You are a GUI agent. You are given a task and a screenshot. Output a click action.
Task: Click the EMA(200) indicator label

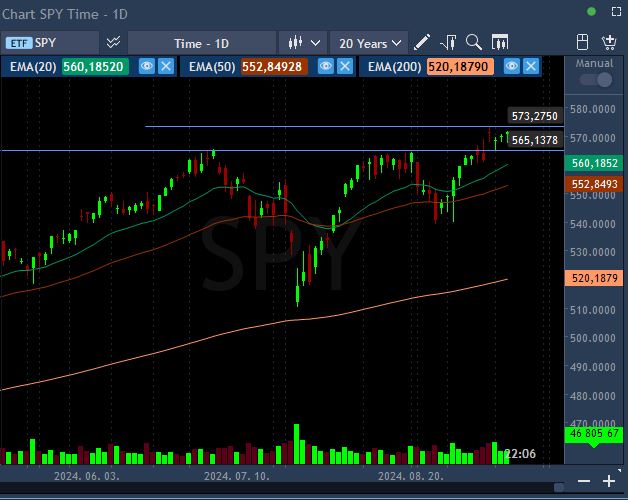pos(395,67)
